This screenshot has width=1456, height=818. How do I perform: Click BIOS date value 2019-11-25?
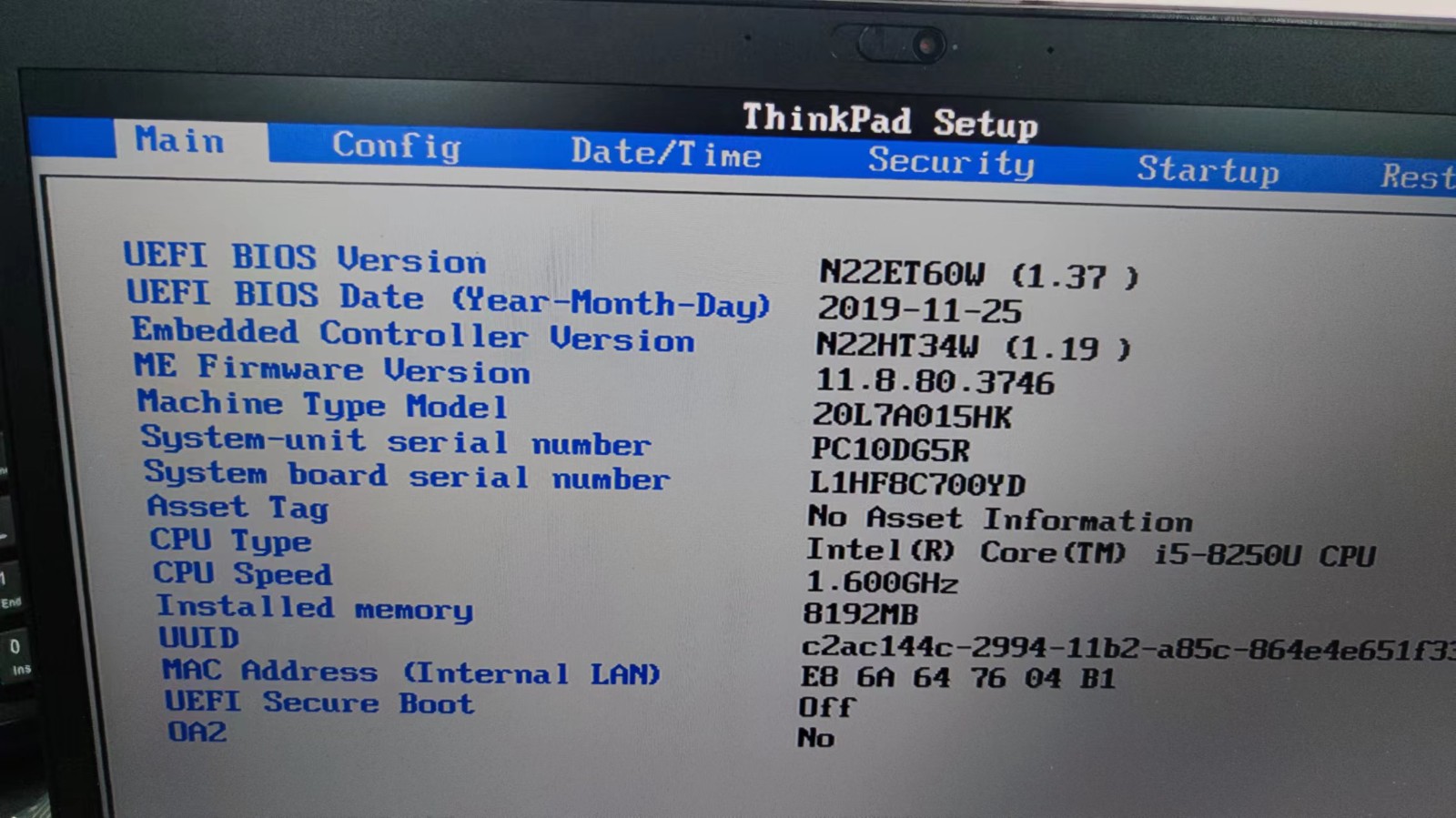tap(919, 310)
